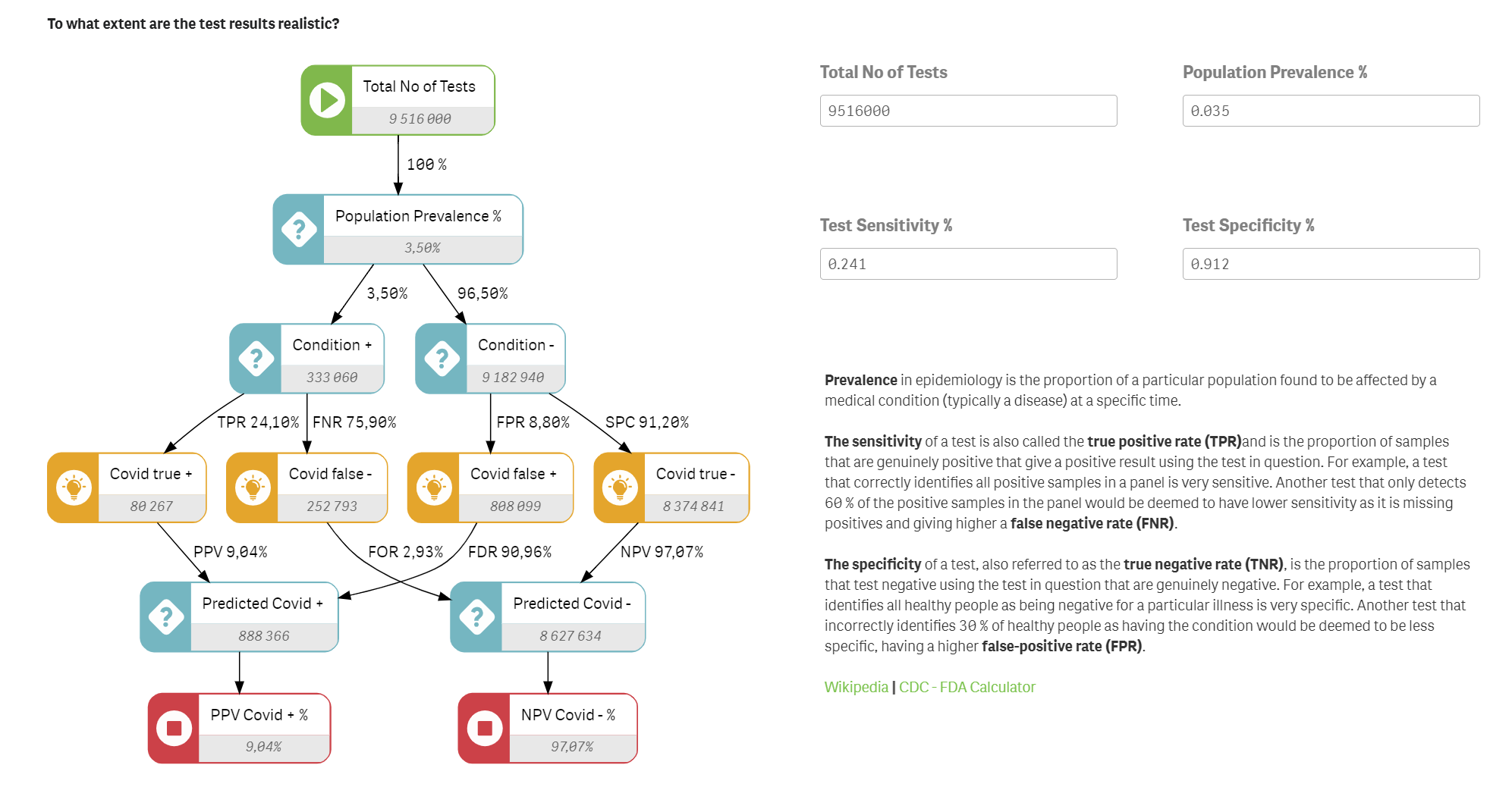Click the question mark icon on Predicted Covid + node
1512x787 pixels.
point(166,617)
